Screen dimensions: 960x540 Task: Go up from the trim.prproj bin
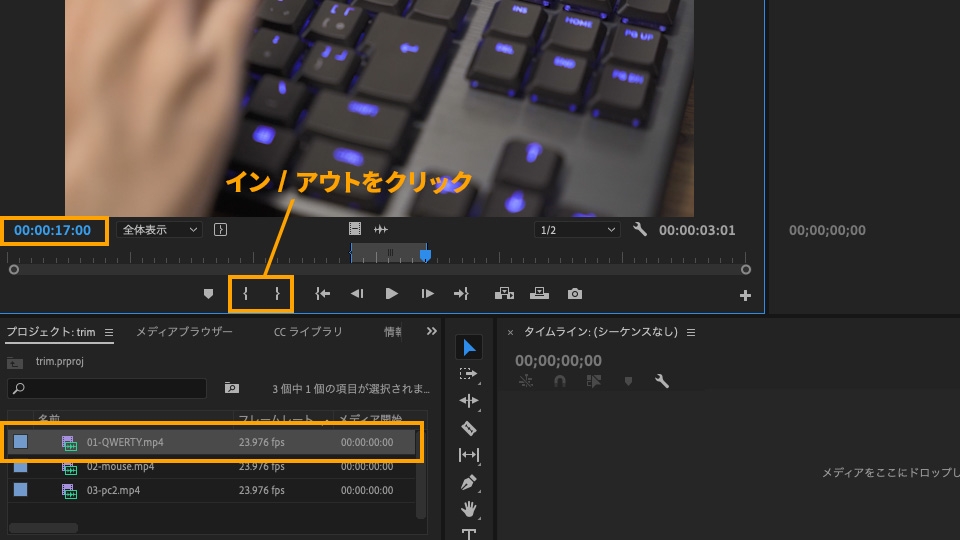[x=15, y=363]
